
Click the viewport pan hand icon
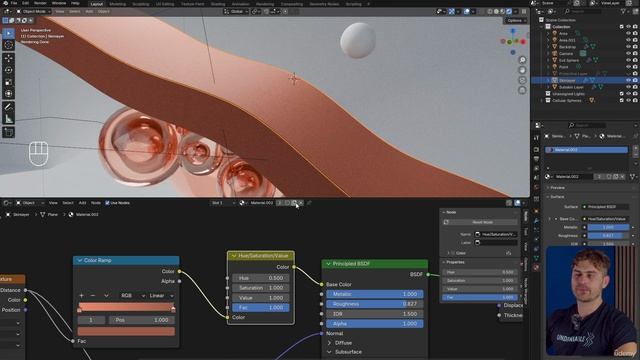pyautogui.click(x=522, y=70)
